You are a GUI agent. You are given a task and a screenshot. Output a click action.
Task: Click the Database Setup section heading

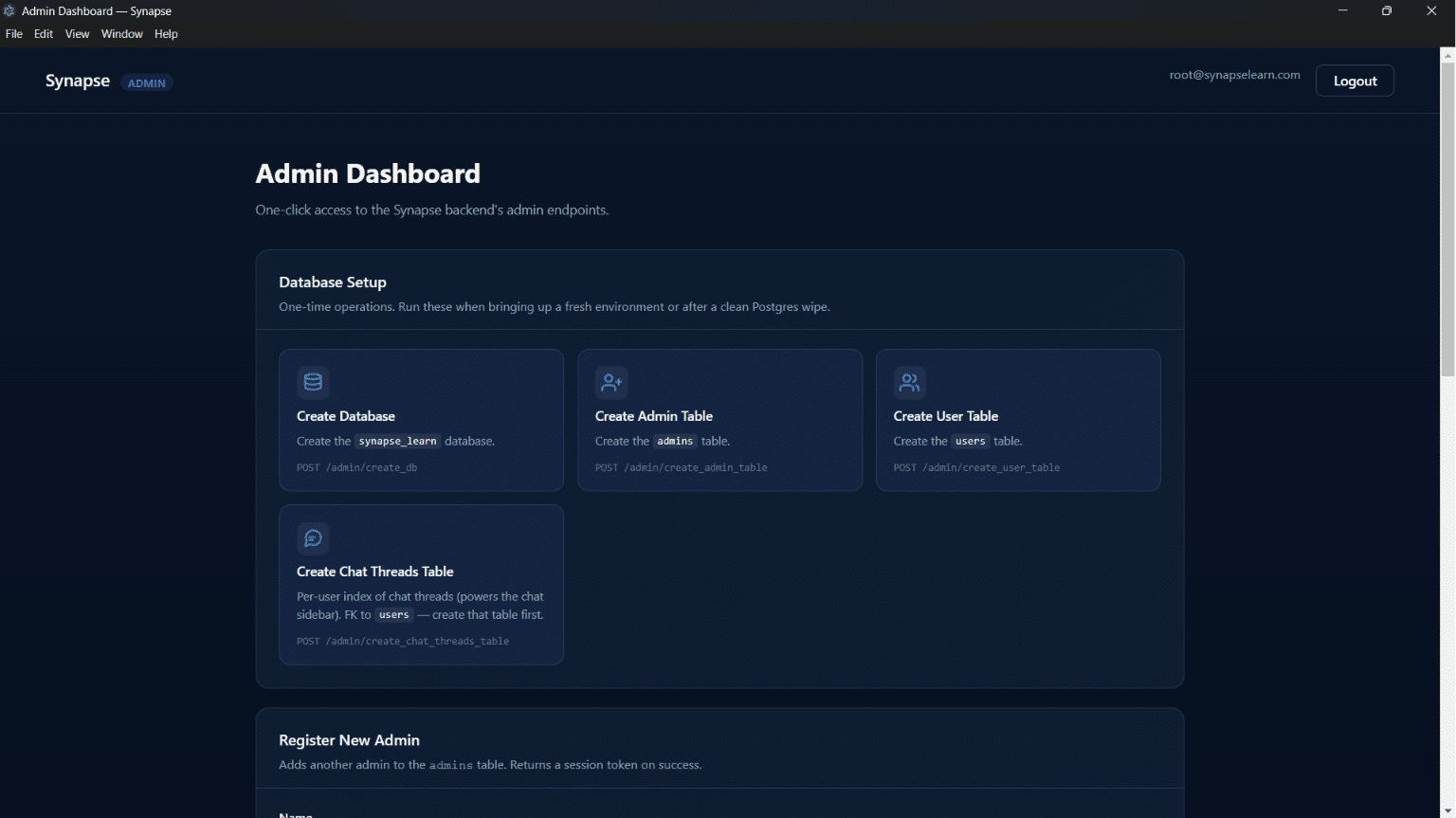point(333,282)
